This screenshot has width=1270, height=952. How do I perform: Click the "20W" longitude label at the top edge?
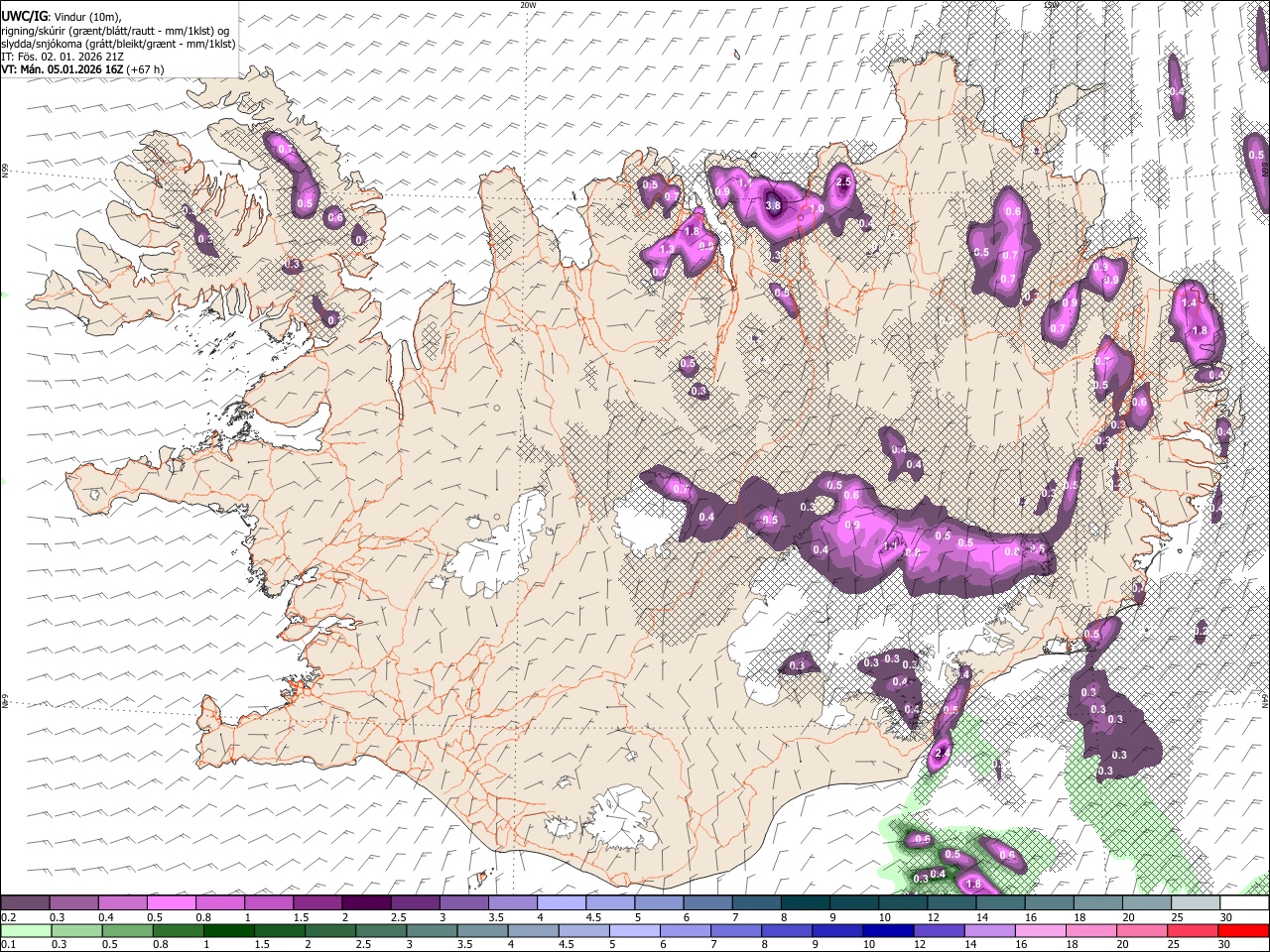528,5
